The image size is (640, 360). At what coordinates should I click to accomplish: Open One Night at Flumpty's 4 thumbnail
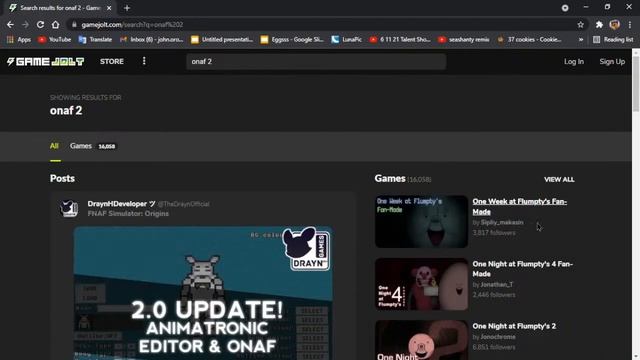421,284
